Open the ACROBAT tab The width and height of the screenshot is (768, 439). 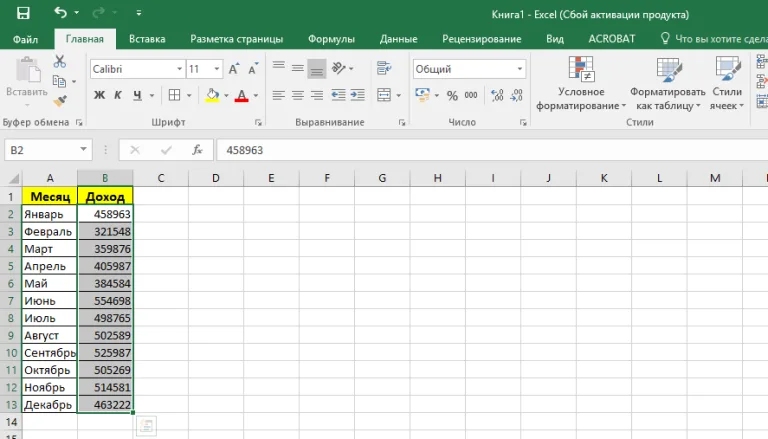[x=611, y=39]
